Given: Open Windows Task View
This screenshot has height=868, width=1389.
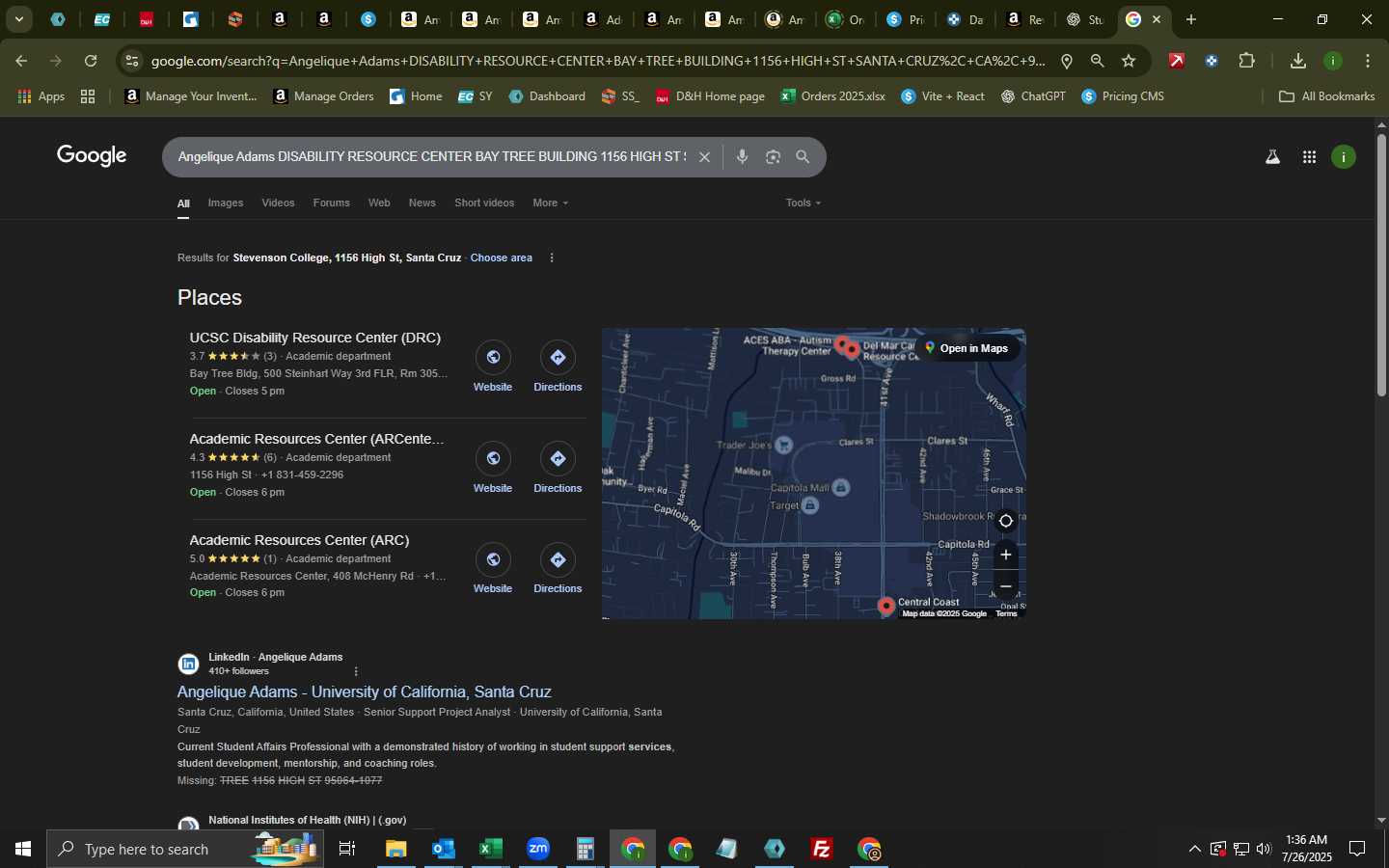Looking at the screenshot, I should pos(347,849).
